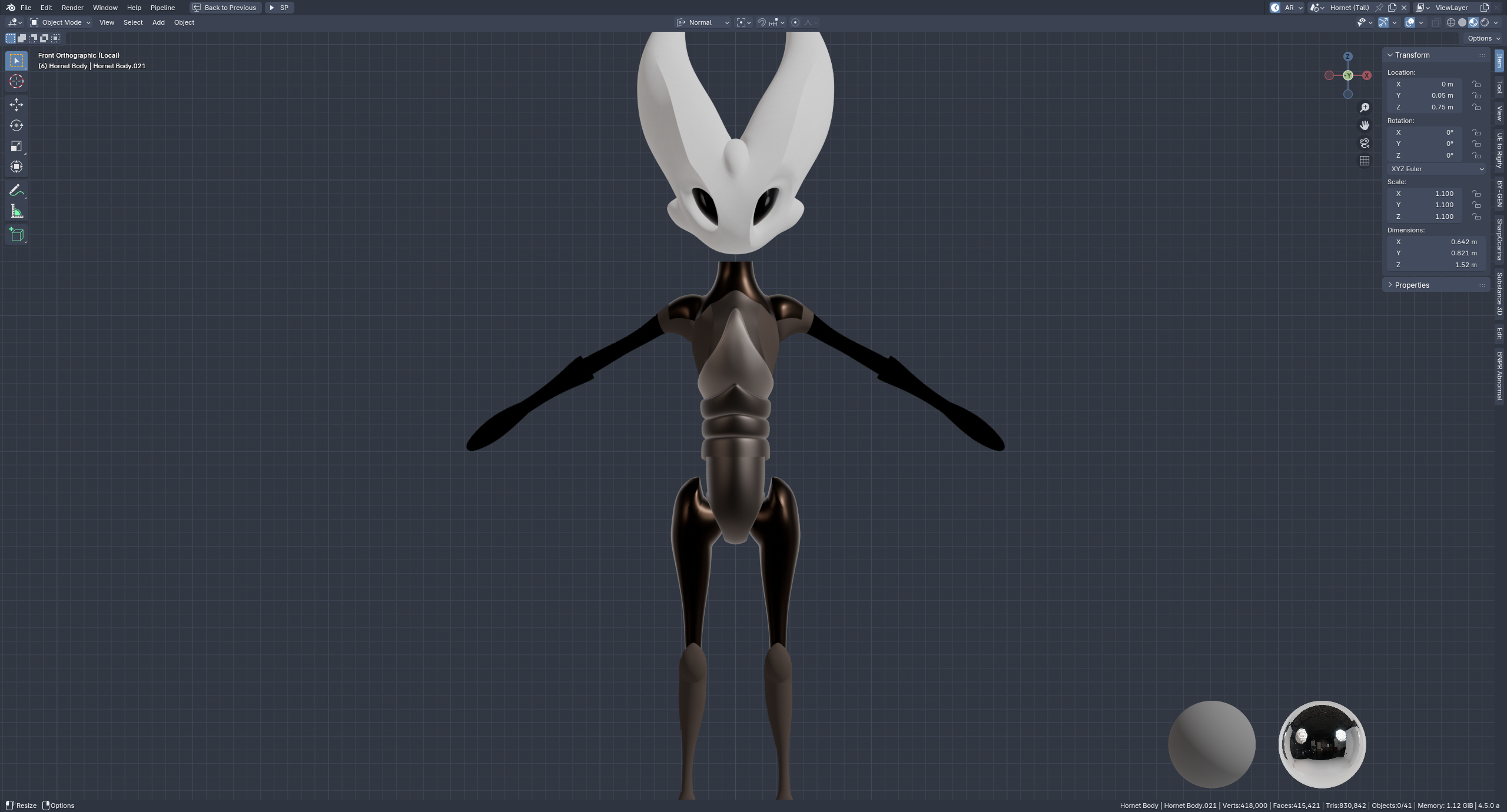Image resolution: width=1507 pixels, height=812 pixels.
Task: Switch to wireframe shading
Action: point(1451,22)
